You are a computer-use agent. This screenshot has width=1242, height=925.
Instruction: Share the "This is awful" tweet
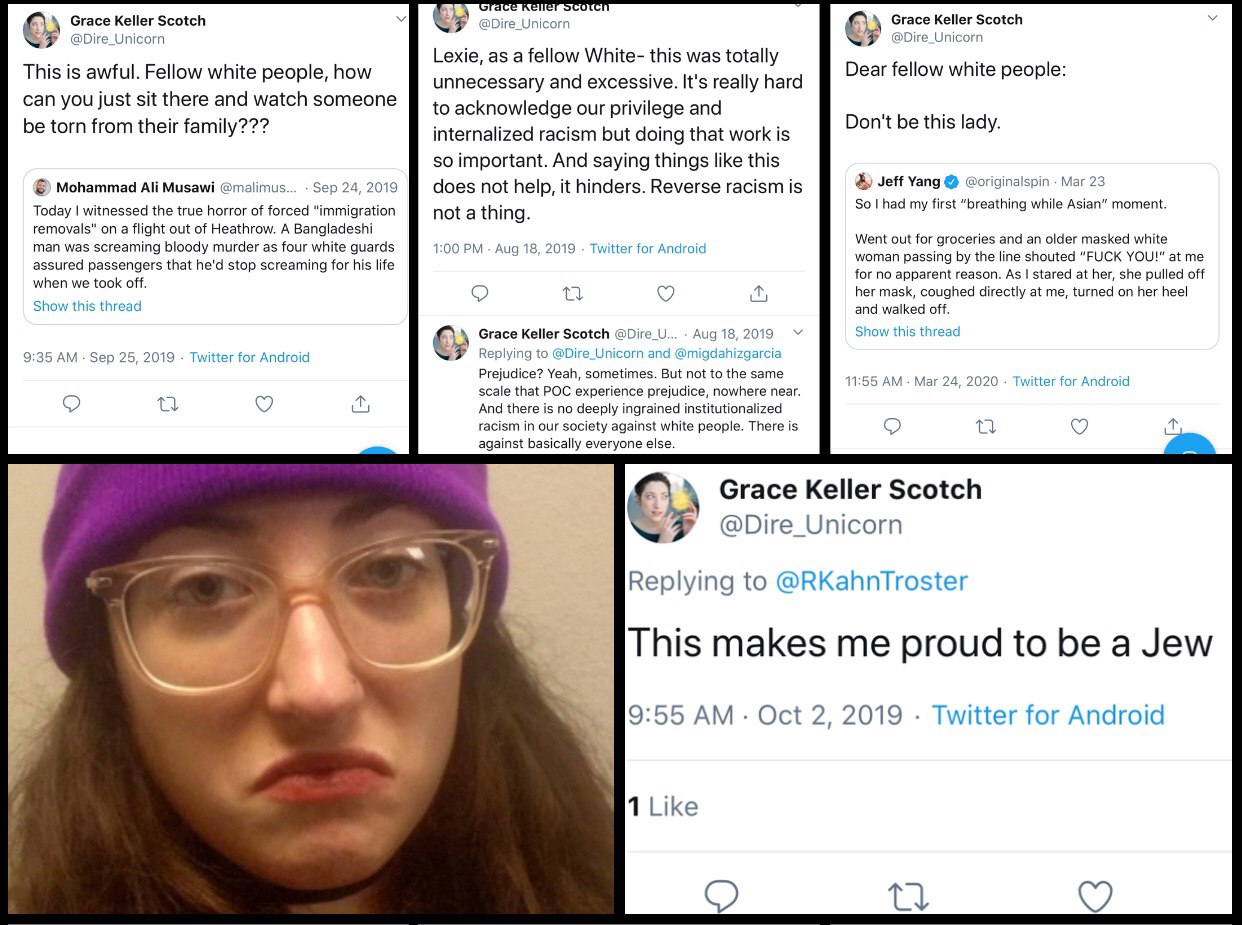coord(361,404)
